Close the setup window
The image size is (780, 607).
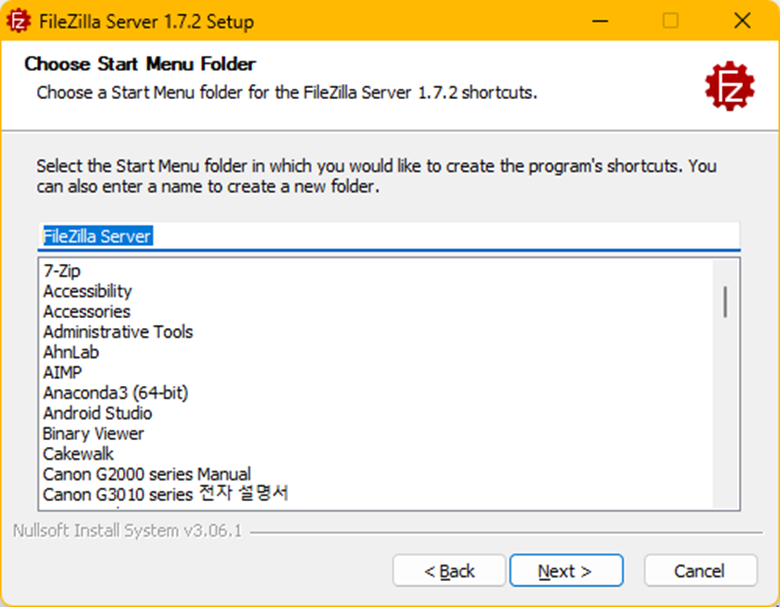742,21
